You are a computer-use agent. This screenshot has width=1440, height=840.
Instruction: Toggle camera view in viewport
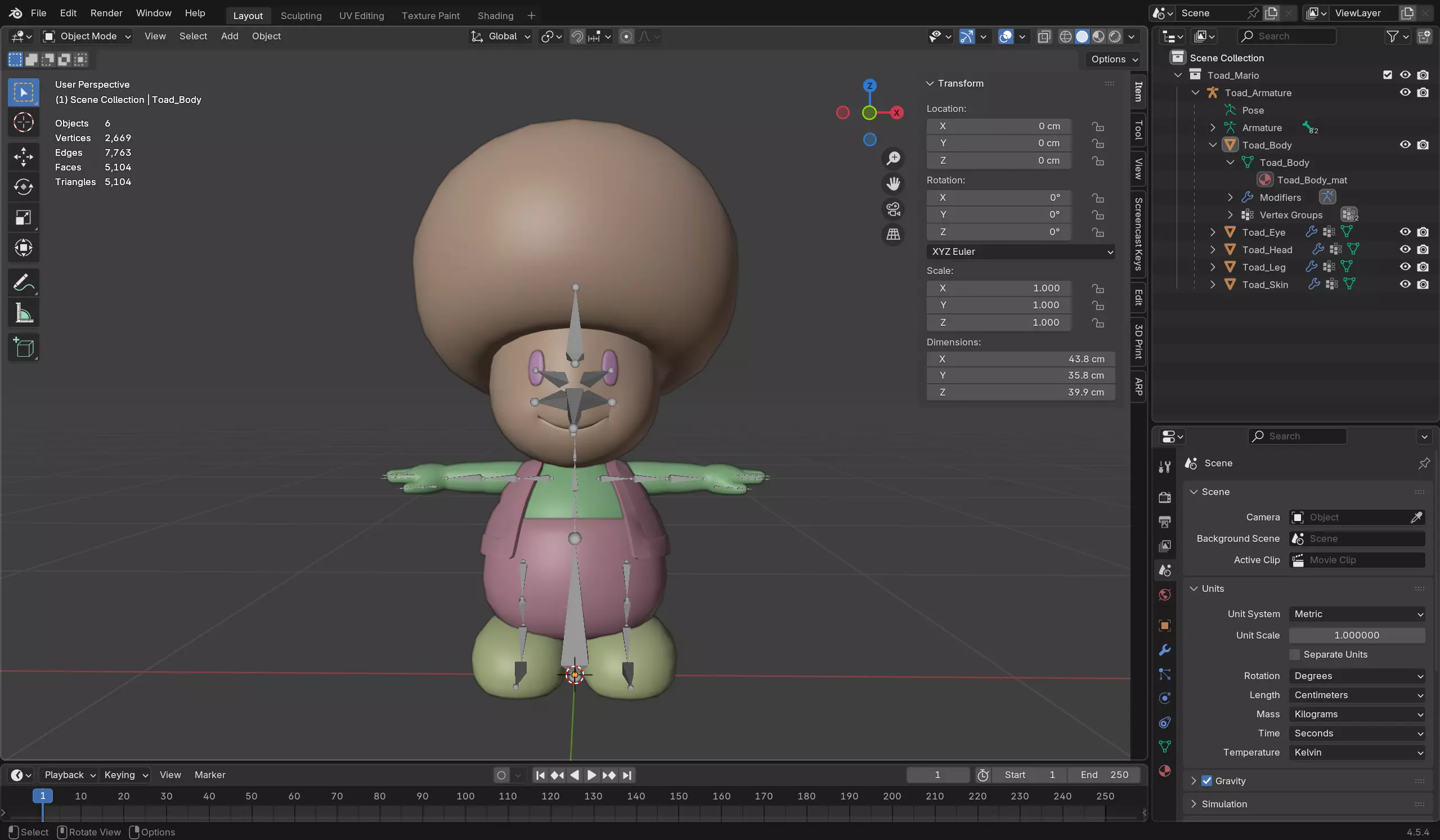click(x=893, y=209)
